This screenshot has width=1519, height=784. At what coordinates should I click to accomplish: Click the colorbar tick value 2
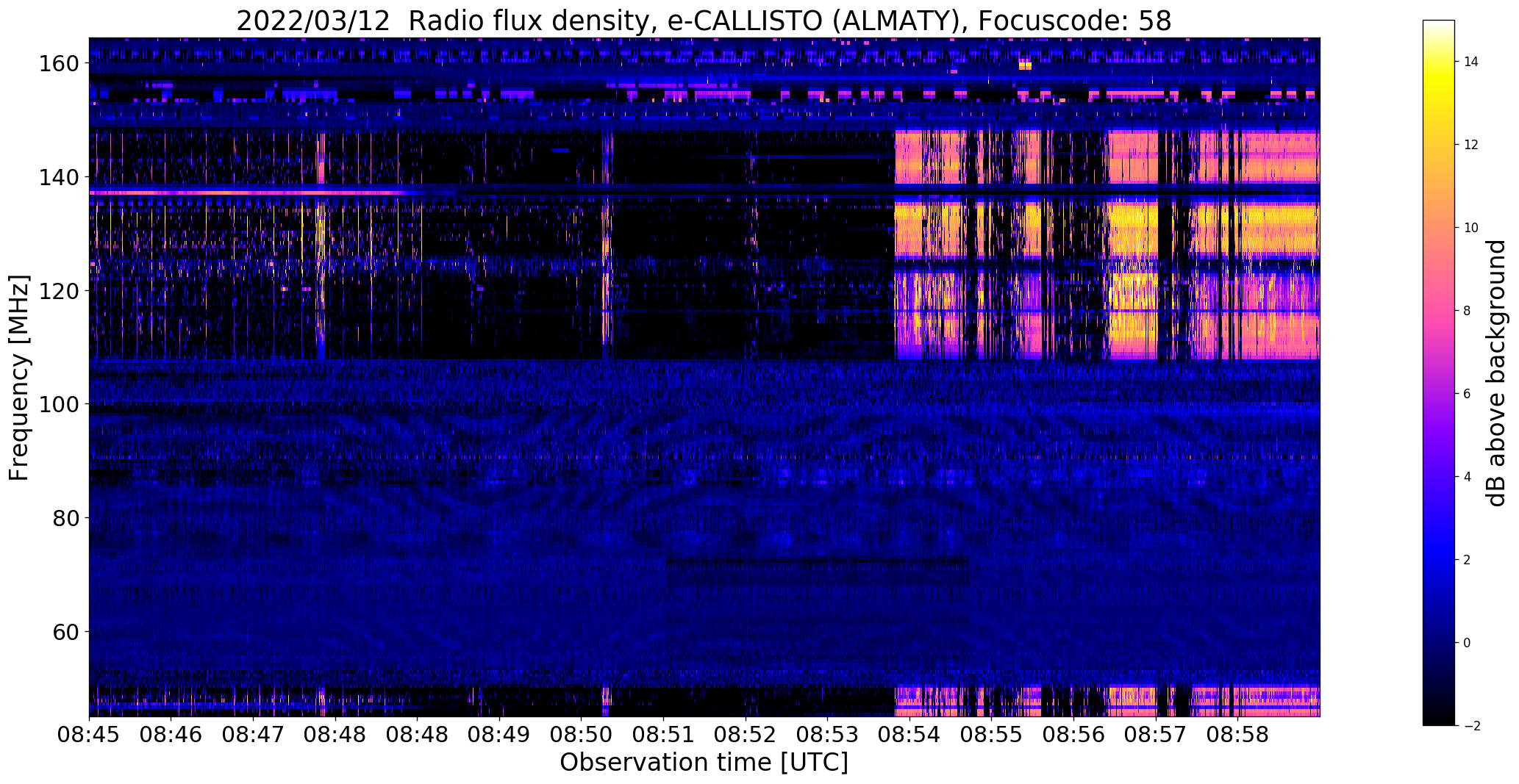click(x=1468, y=560)
